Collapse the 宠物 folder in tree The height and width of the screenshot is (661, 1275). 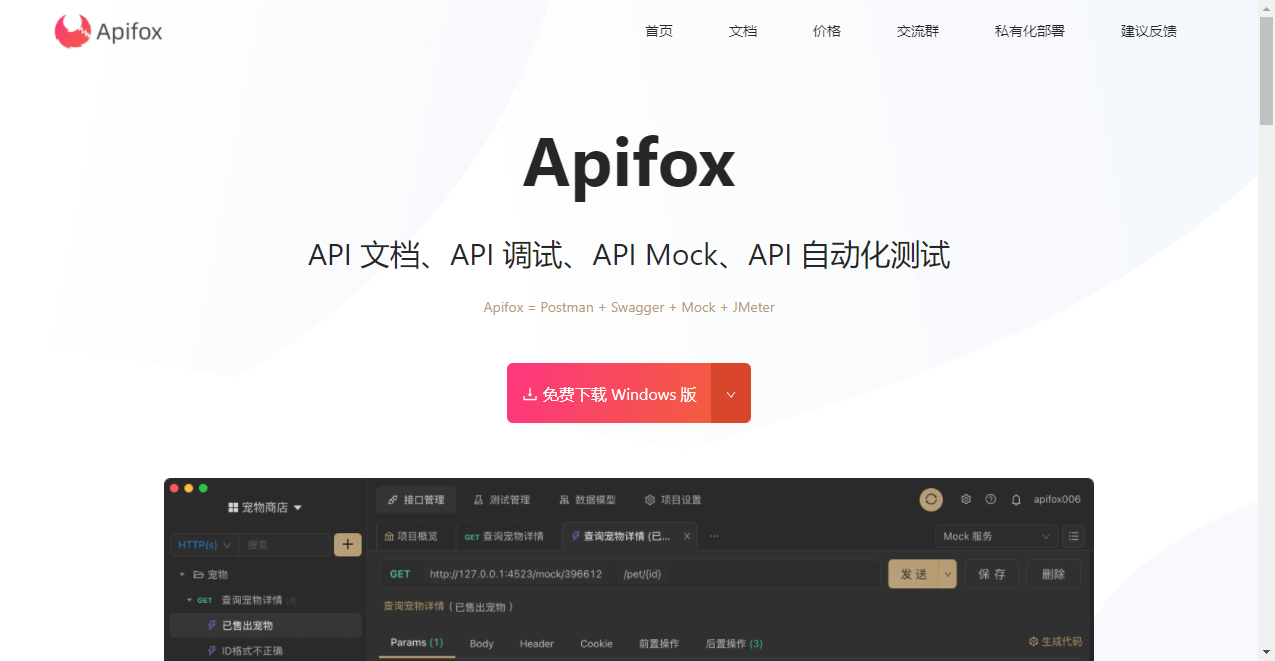point(182,574)
